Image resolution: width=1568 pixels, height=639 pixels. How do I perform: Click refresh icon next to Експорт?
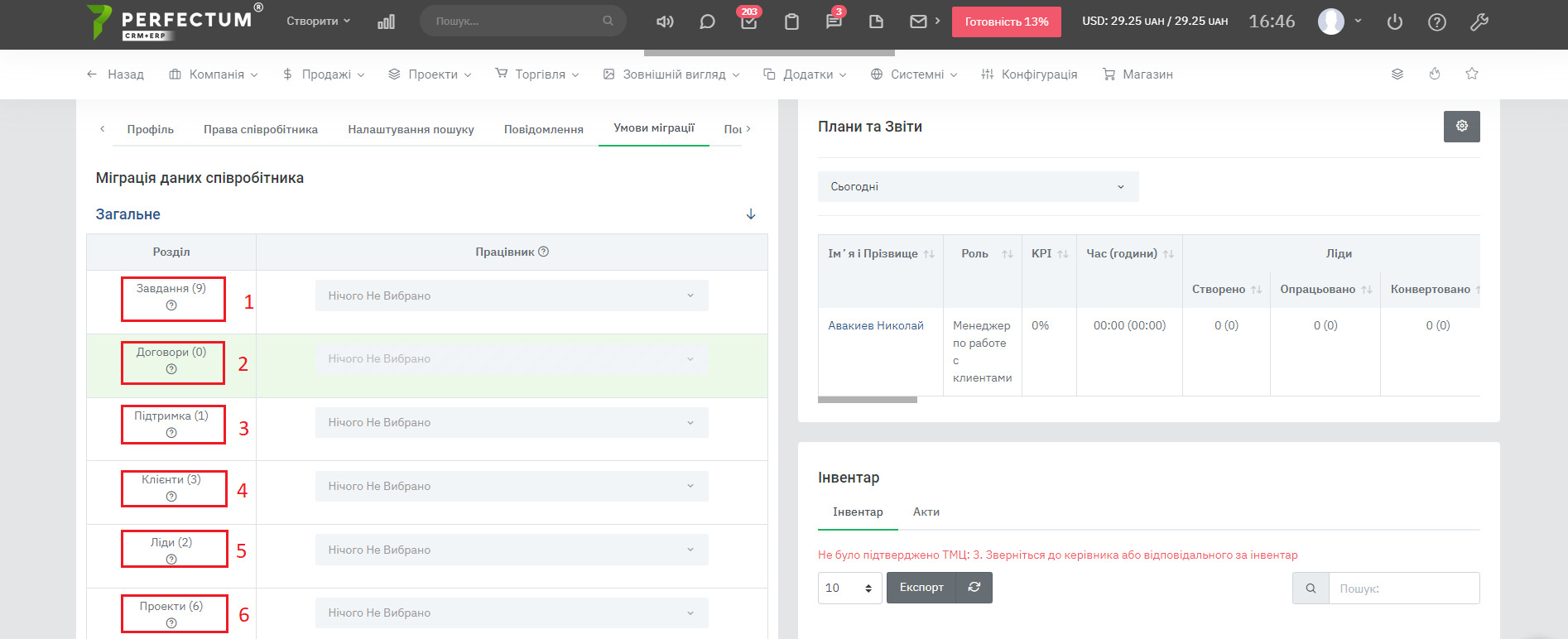tap(974, 588)
